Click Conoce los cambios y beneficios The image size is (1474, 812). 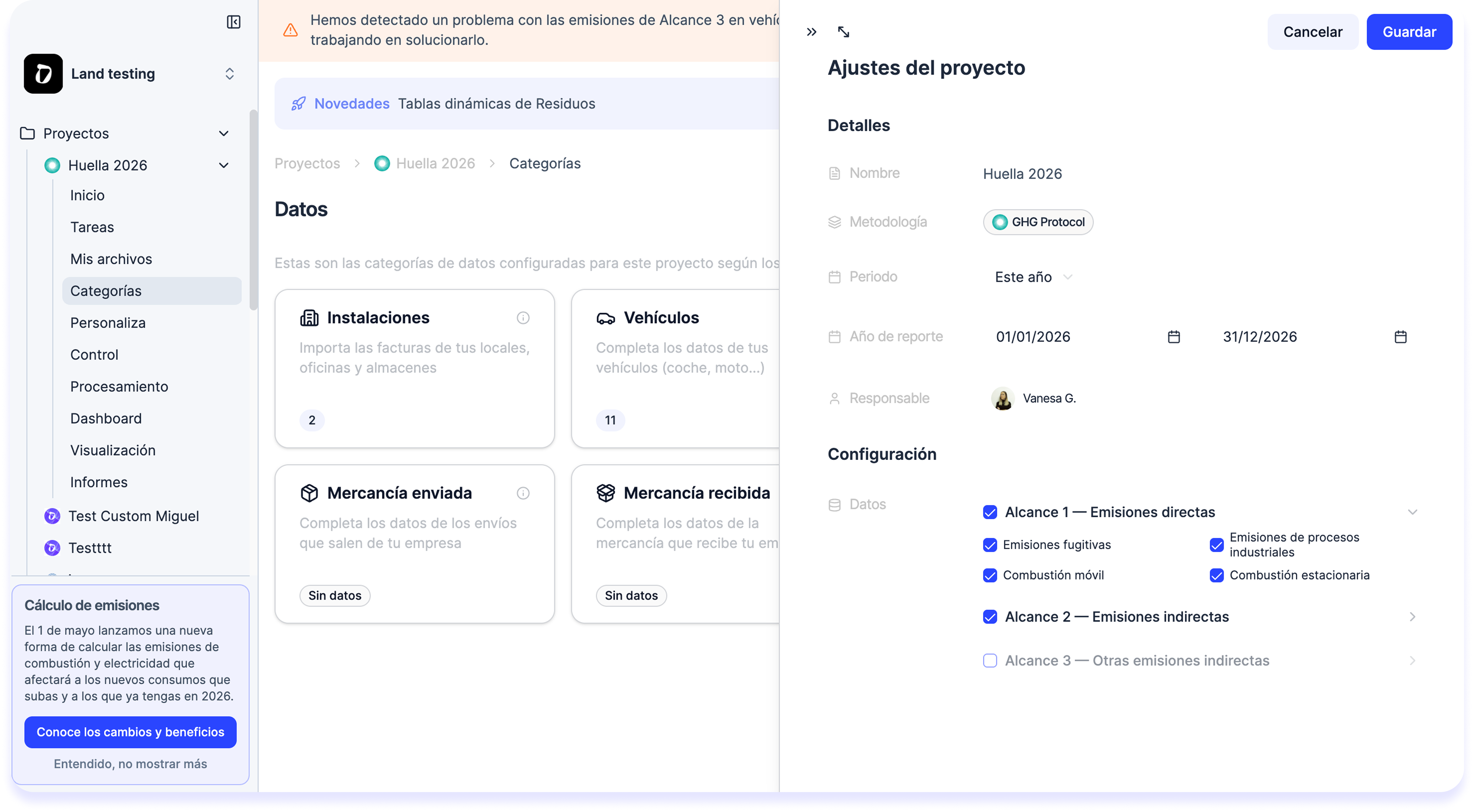point(131,732)
